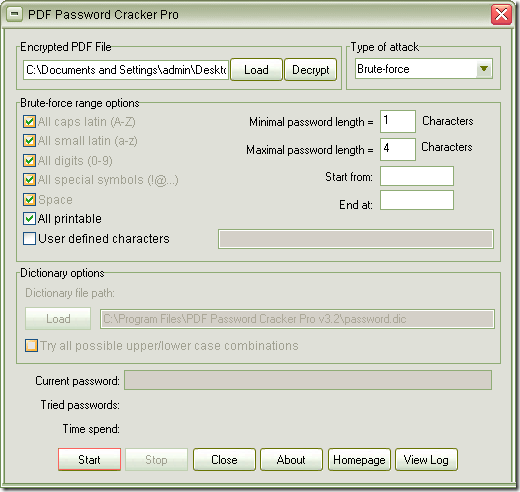Click the Current password field
Screen dimensions: 520x492
[x=308, y=380]
